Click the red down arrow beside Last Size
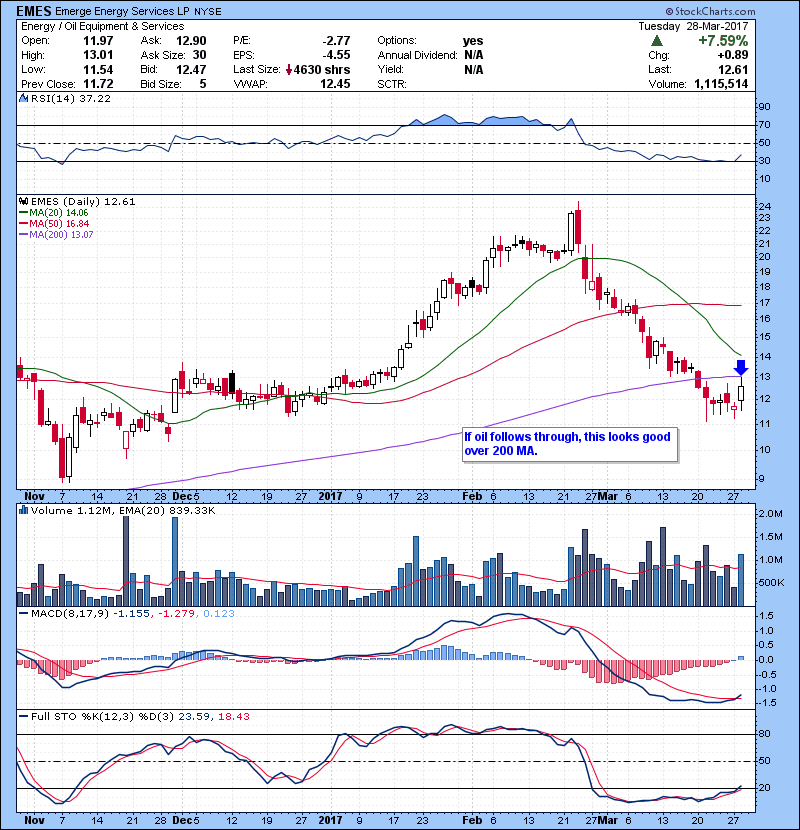800x830 pixels. coord(289,70)
